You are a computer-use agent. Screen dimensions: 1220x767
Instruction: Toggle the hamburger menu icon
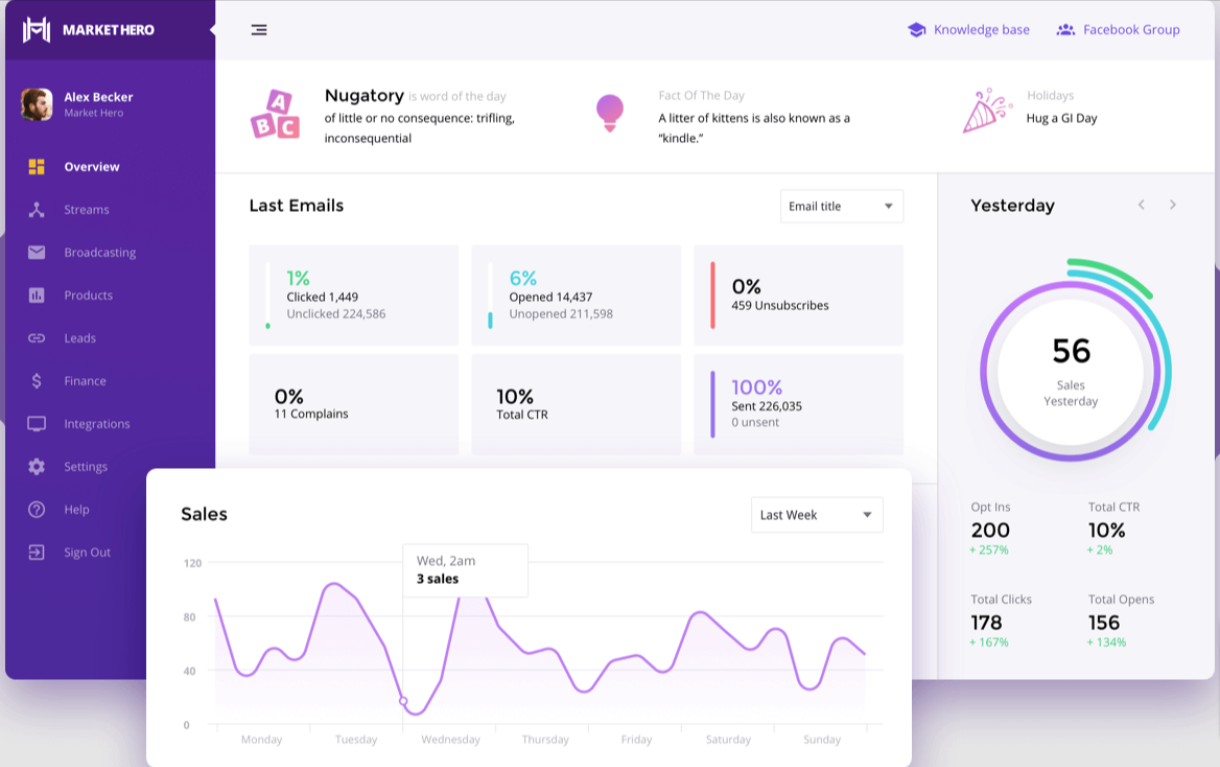pyautogui.click(x=259, y=30)
